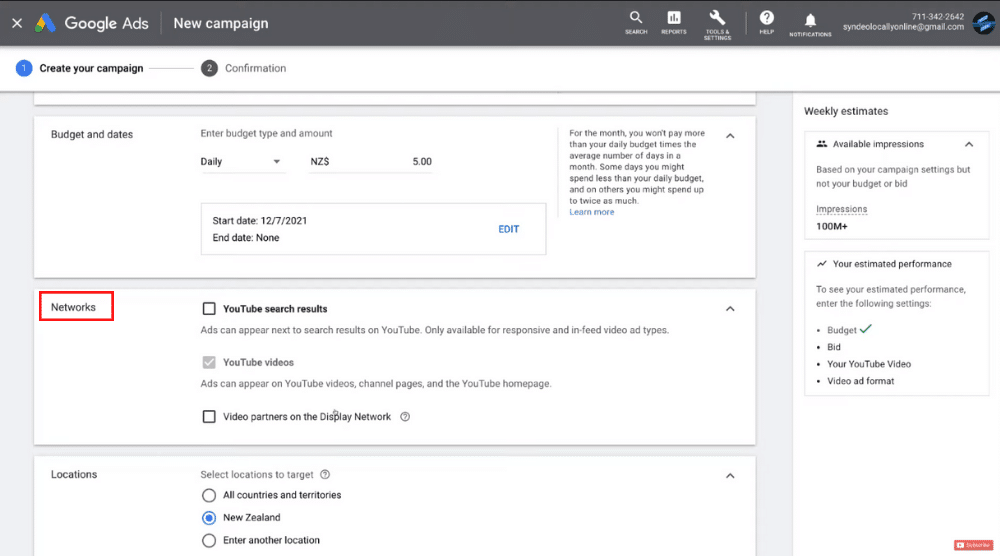Click the help icon beside Select locations
Viewport: 1000px width, 556px height.
[x=325, y=474]
